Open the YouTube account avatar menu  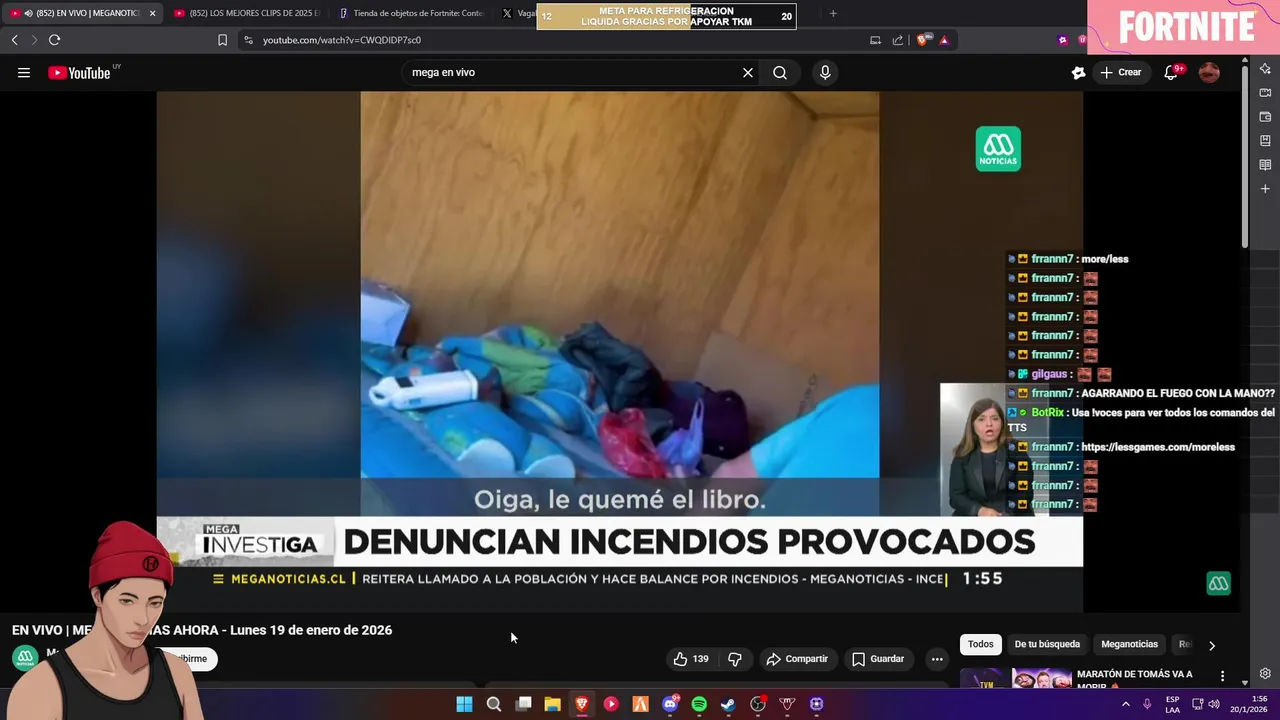pos(1209,72)
